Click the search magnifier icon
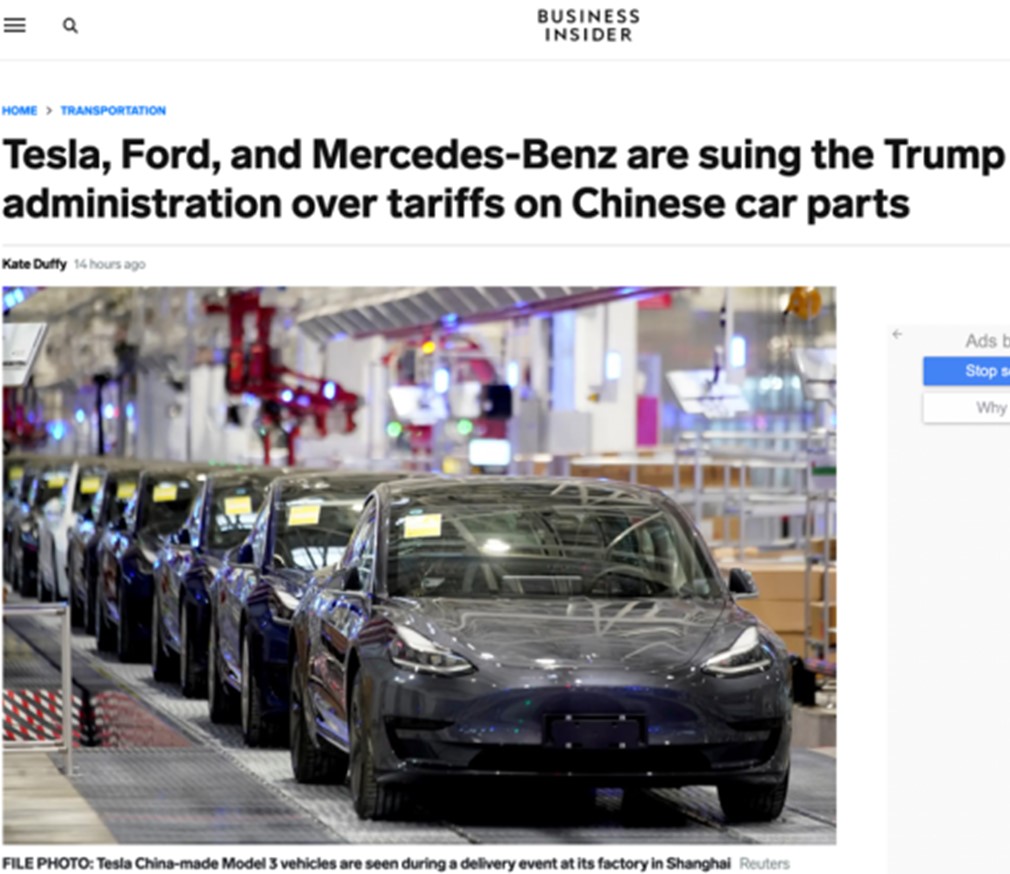Screen dimensions: 1010x874 (70, 26)
